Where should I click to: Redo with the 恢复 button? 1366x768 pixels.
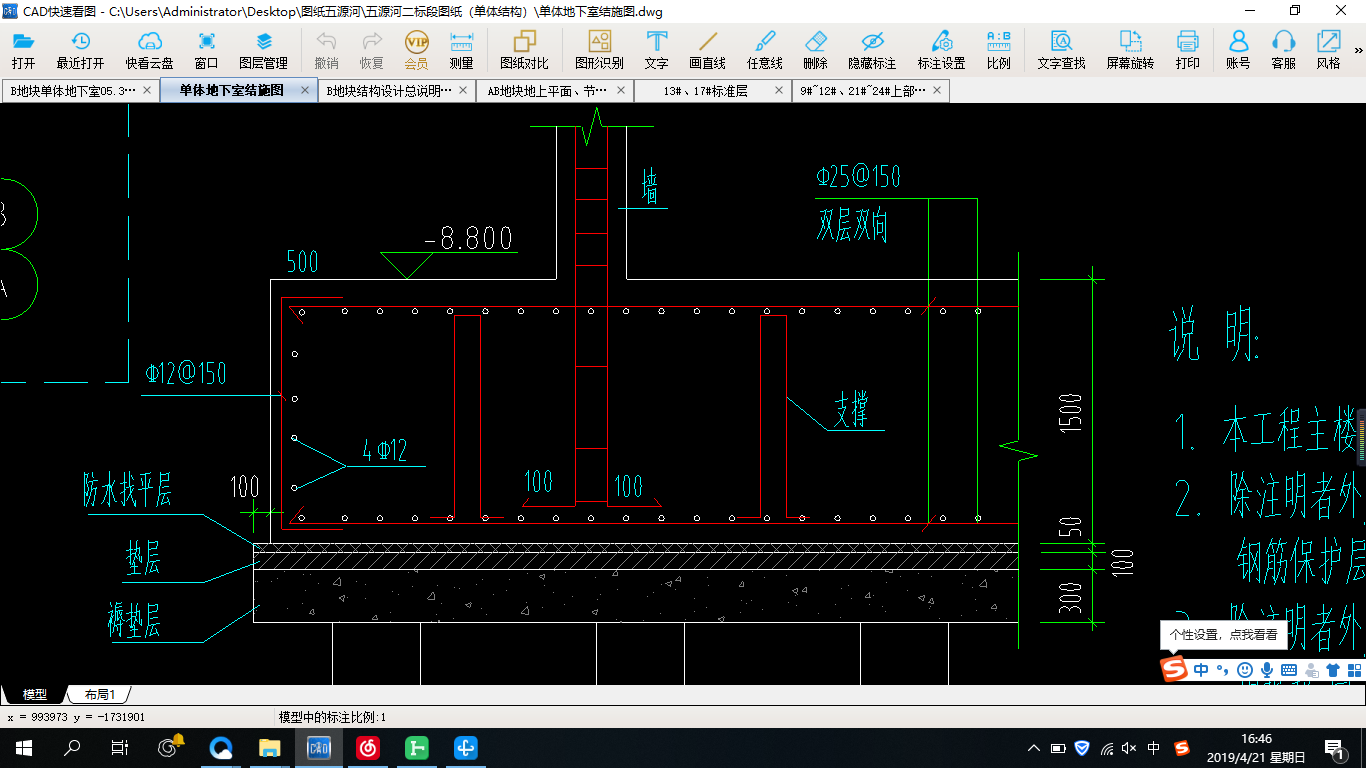(x=372, y=50)
